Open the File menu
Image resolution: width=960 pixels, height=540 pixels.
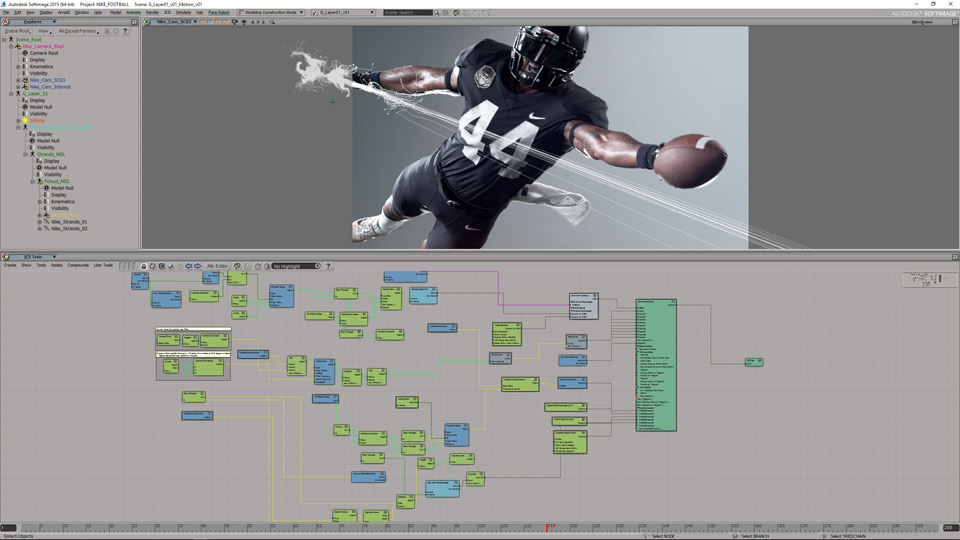6,12
